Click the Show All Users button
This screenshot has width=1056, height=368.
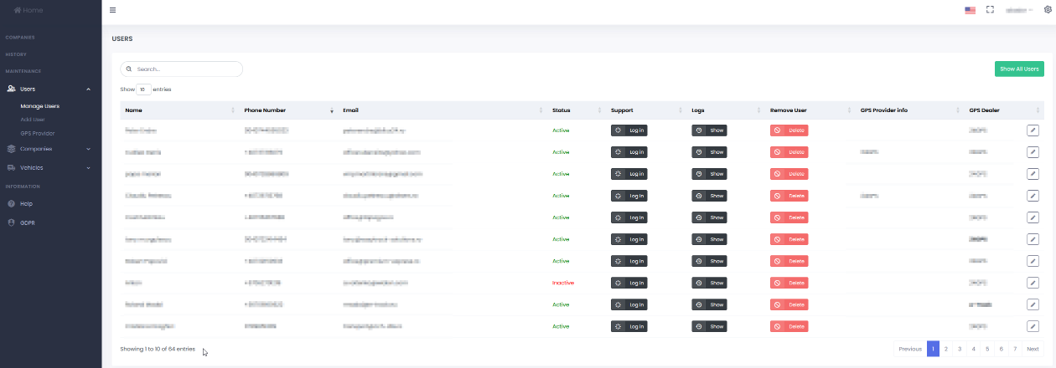coord(1019,69)
